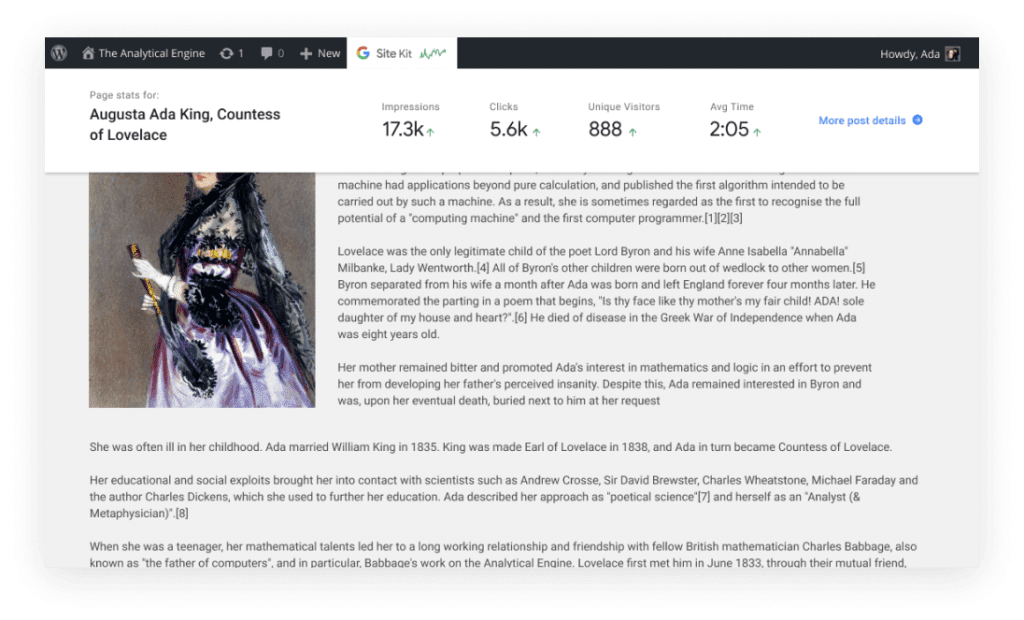The image size is (1024, 620).
Task: Click the 5.6k Clicks stat
Action: [507, 129]
